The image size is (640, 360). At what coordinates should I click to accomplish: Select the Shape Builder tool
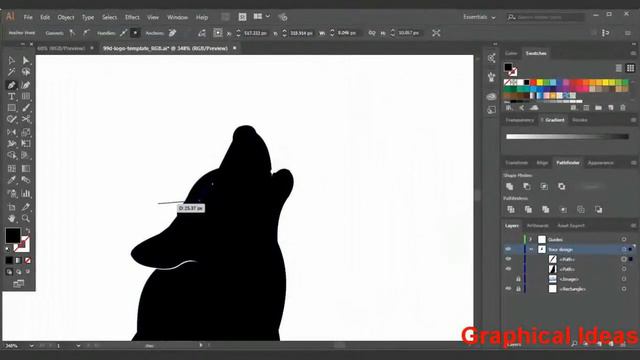tap(11, 156)
